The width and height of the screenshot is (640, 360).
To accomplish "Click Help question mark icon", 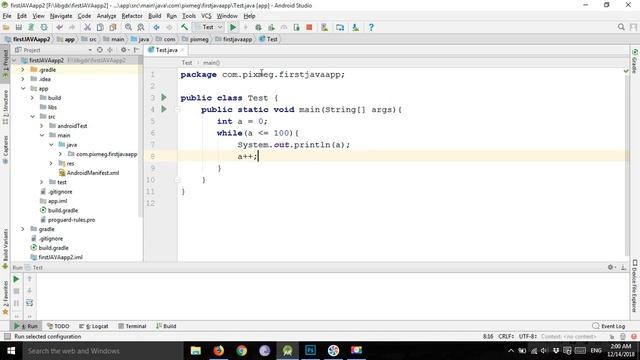I will (371, 27).
